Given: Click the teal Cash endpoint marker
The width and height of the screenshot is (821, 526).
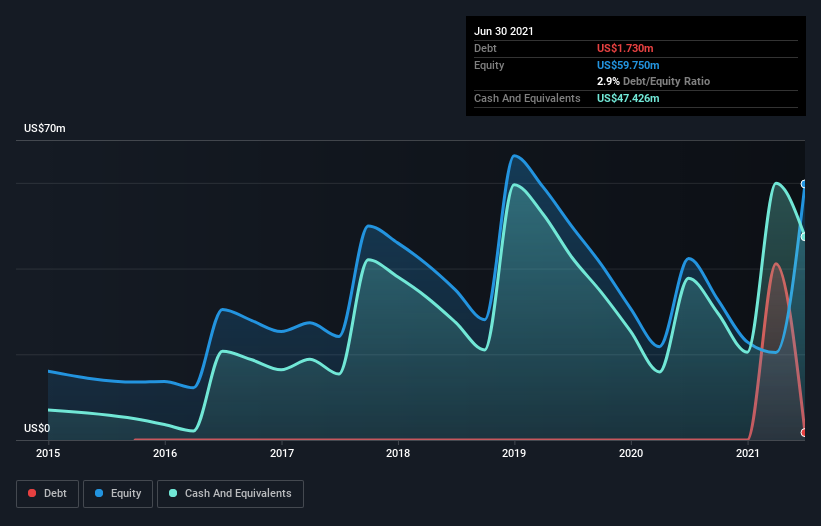Looking at the screenshot, I should (804, 237).
